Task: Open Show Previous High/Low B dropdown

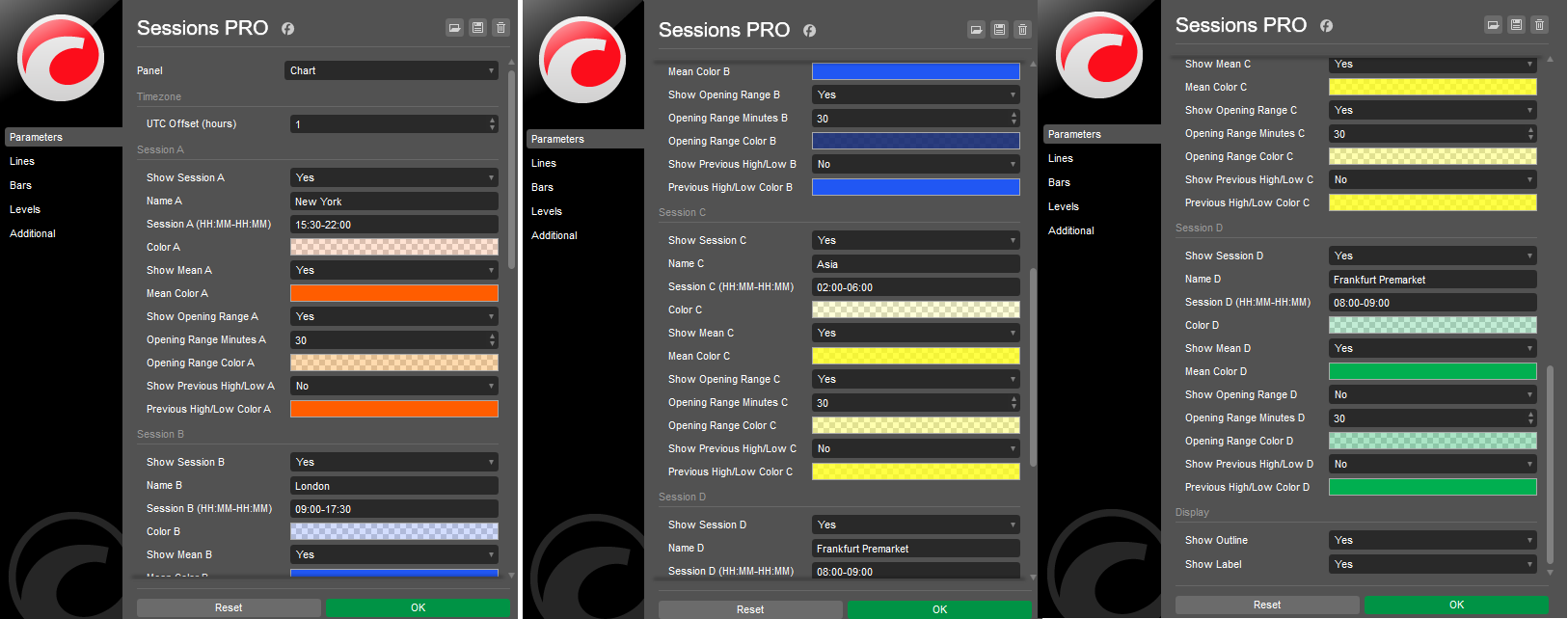Action: tap(916, 164)
